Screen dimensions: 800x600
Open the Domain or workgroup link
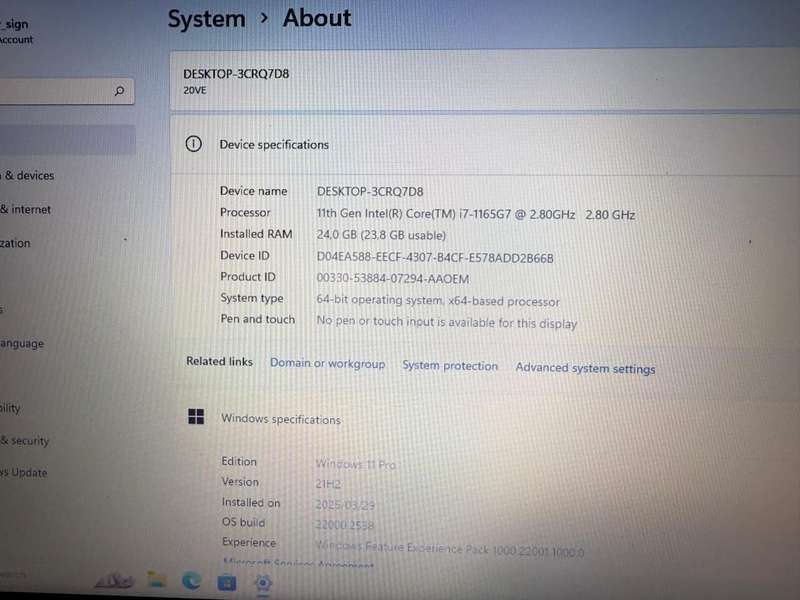pyautogui.click(x=328, y=363)
